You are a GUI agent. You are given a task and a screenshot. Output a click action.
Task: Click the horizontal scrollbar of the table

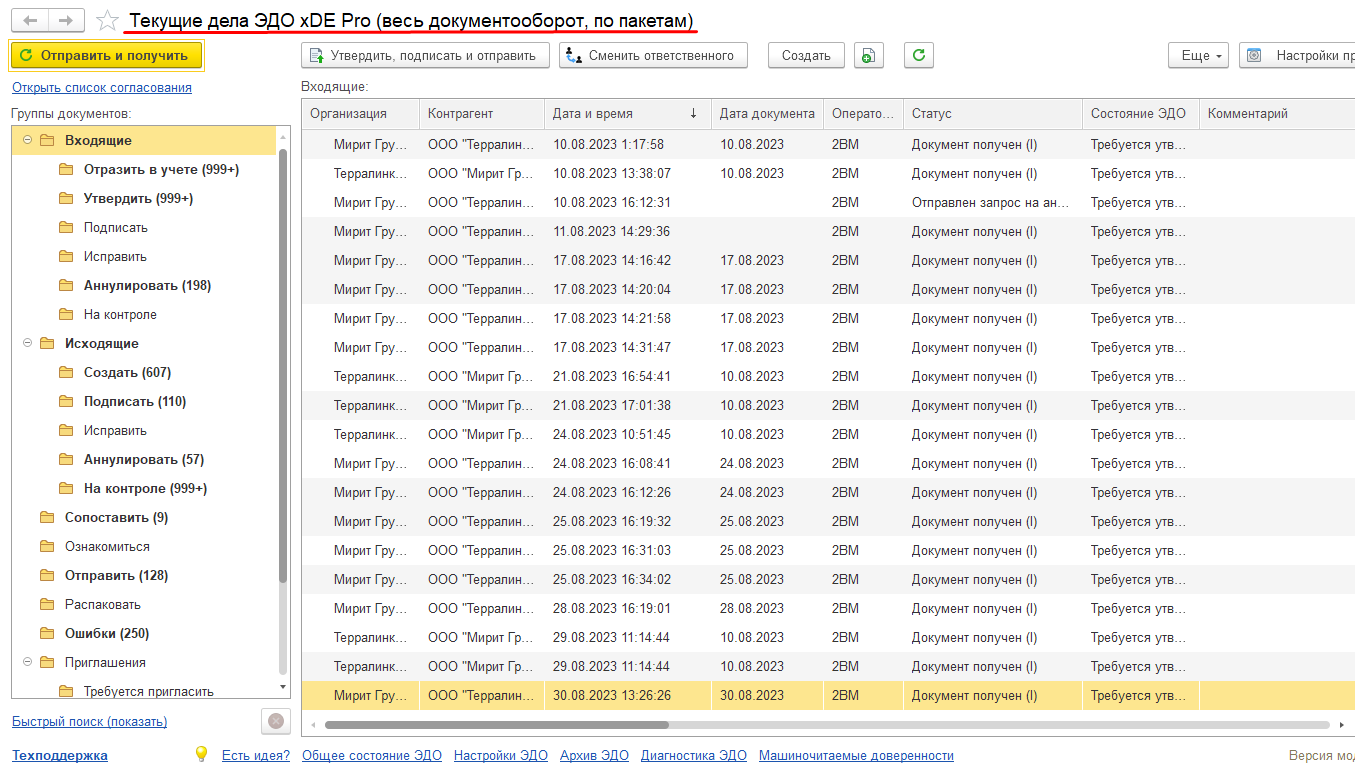(x=497, y=725)
